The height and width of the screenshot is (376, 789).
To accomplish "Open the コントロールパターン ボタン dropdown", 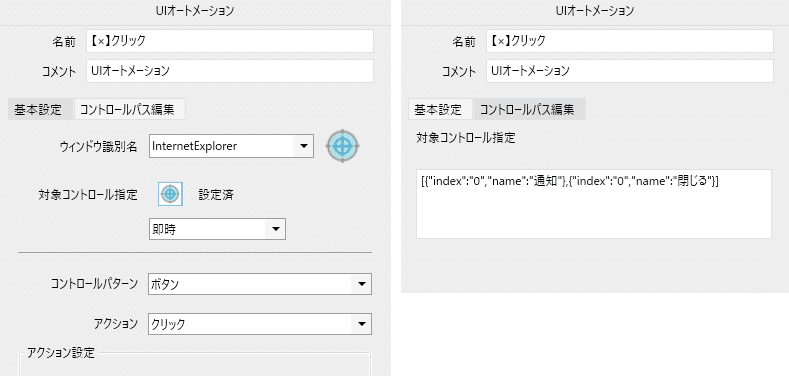I will click(260, 284).
